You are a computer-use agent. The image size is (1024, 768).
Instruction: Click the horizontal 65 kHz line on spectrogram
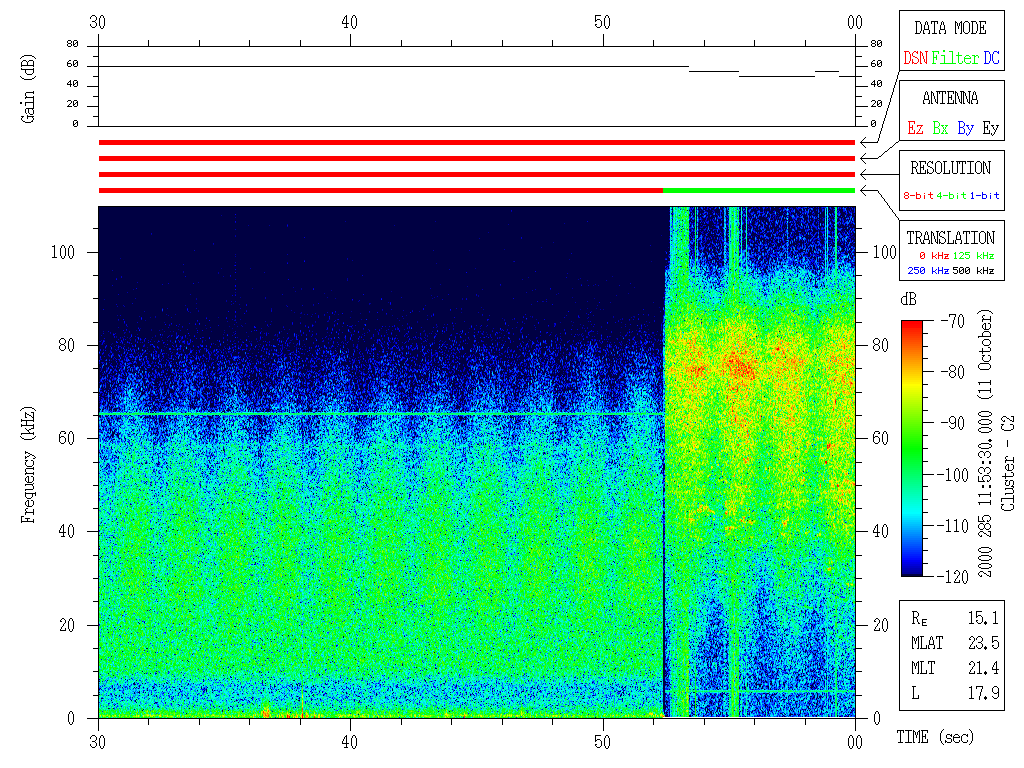click(x=380, y=414)
